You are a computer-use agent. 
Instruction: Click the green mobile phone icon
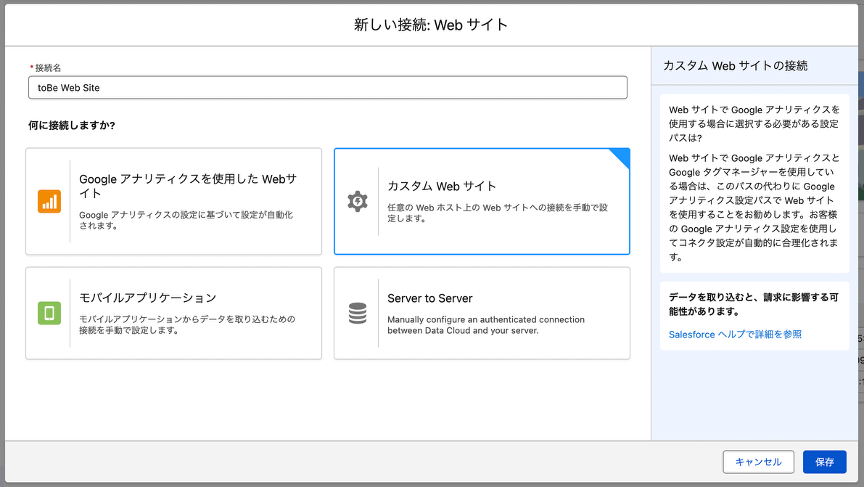click(49, 313)
